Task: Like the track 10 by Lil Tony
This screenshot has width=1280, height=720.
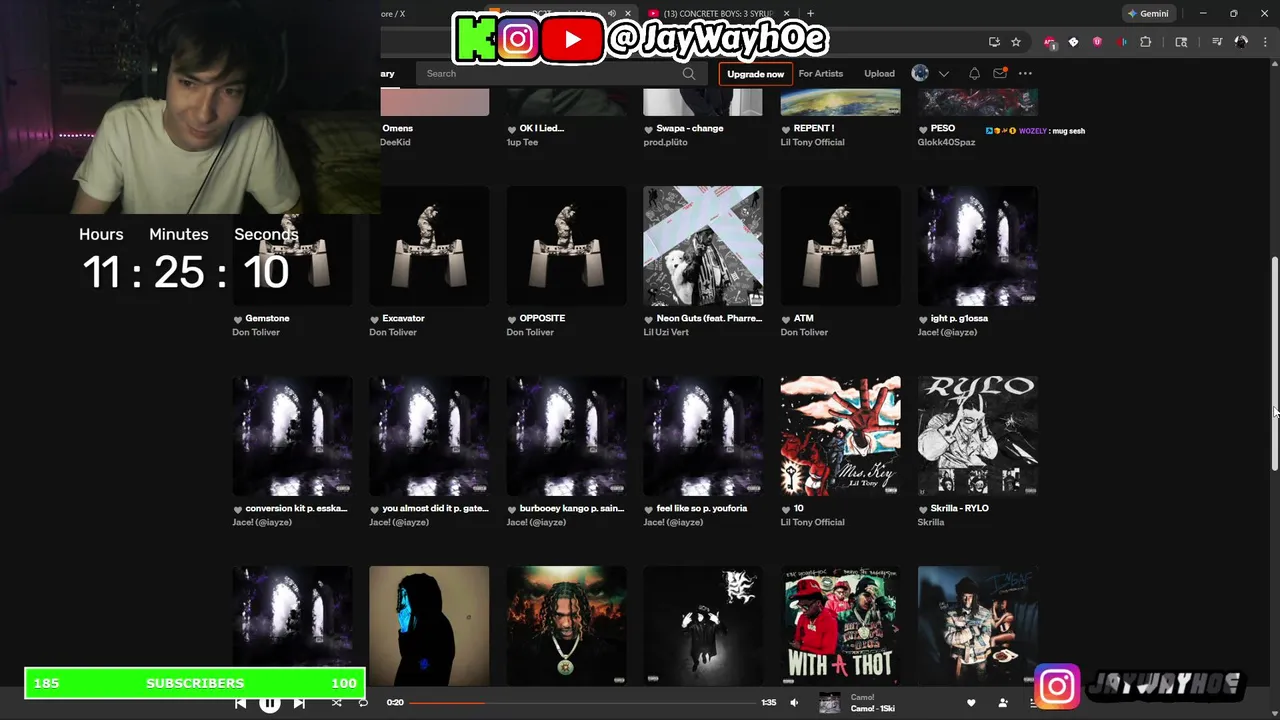Action: (786, 509)
